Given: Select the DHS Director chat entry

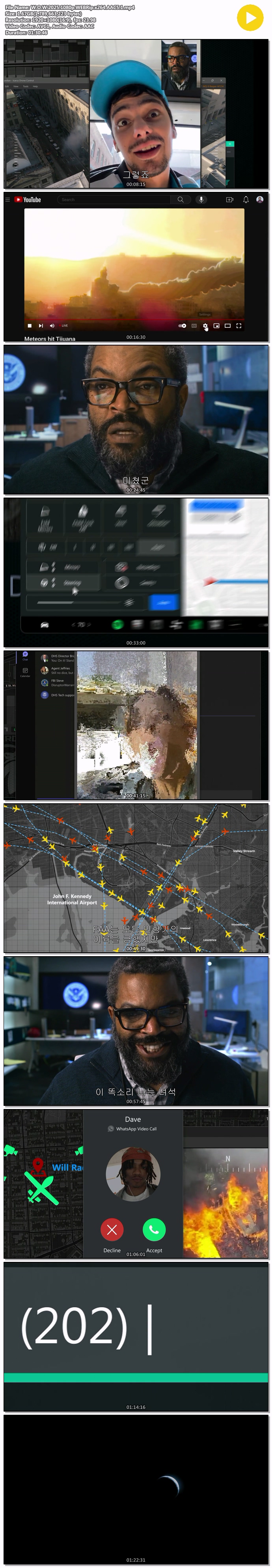Looking at the screenshot, I should [x=57, y=658].
